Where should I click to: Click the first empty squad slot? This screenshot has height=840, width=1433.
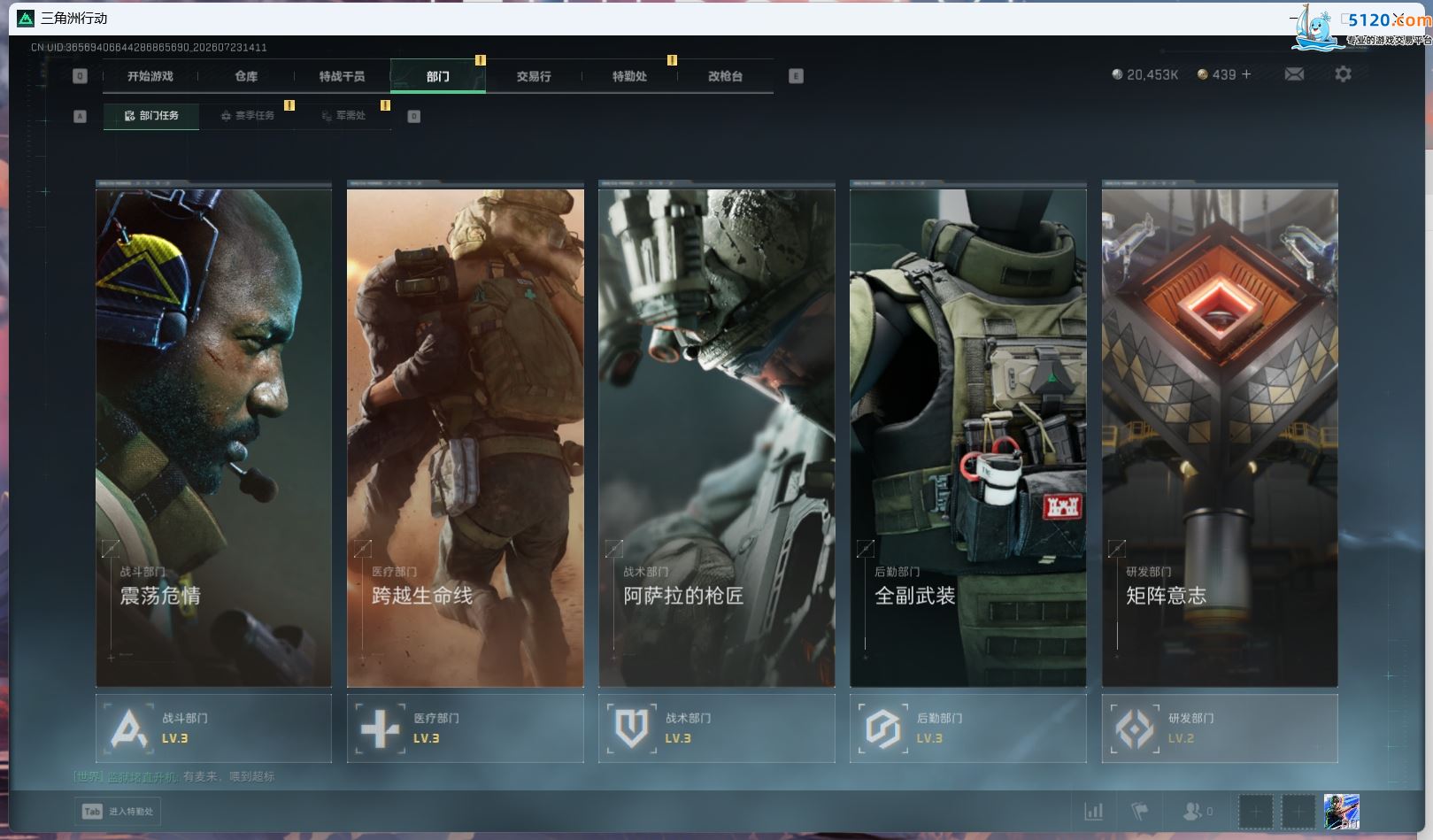pyautogui.click(x=1255, y=812)
